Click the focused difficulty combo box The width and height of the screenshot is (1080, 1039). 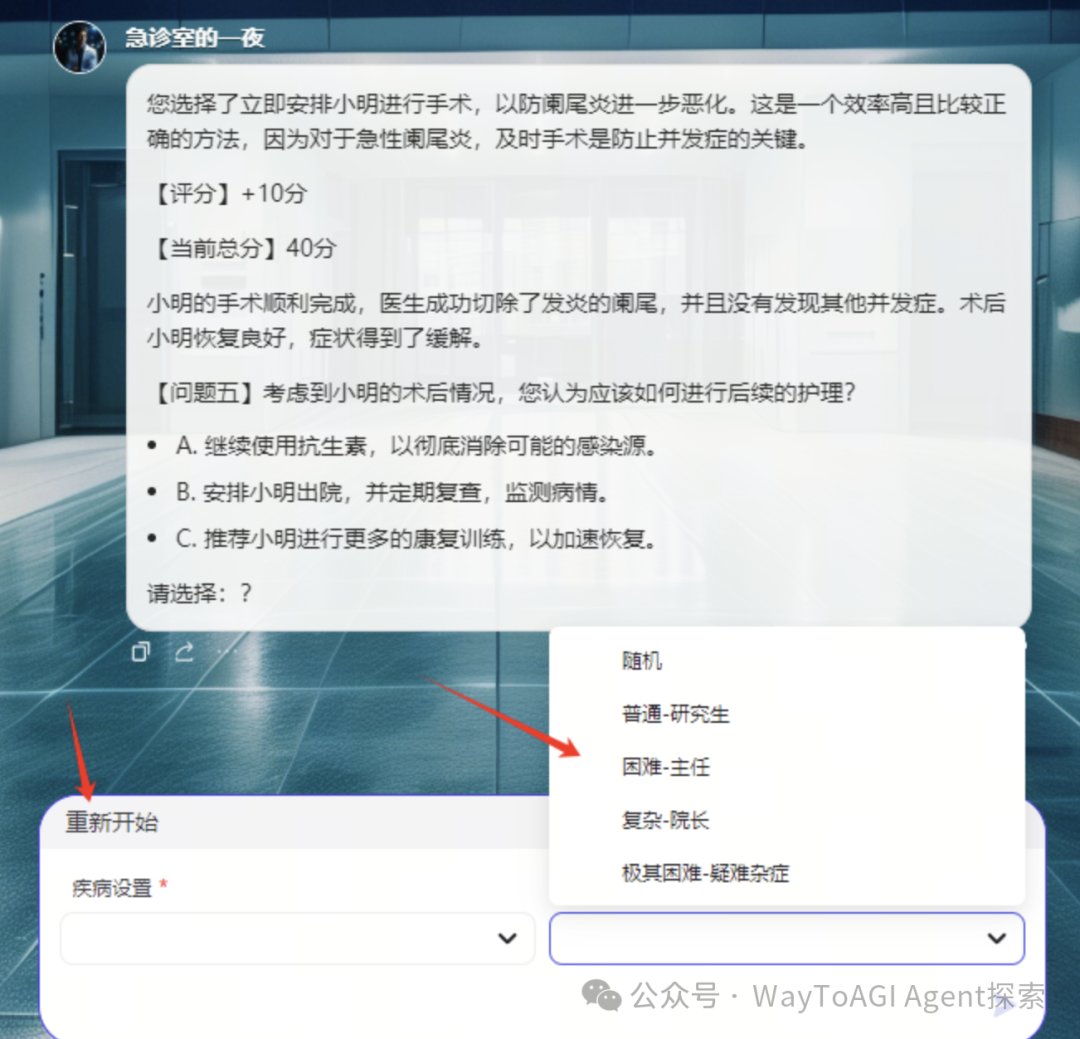click(x=787, y=938)
